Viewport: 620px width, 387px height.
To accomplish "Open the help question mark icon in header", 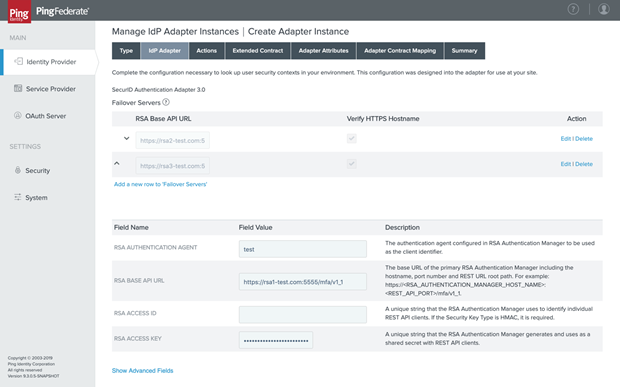I will [573, 9].
